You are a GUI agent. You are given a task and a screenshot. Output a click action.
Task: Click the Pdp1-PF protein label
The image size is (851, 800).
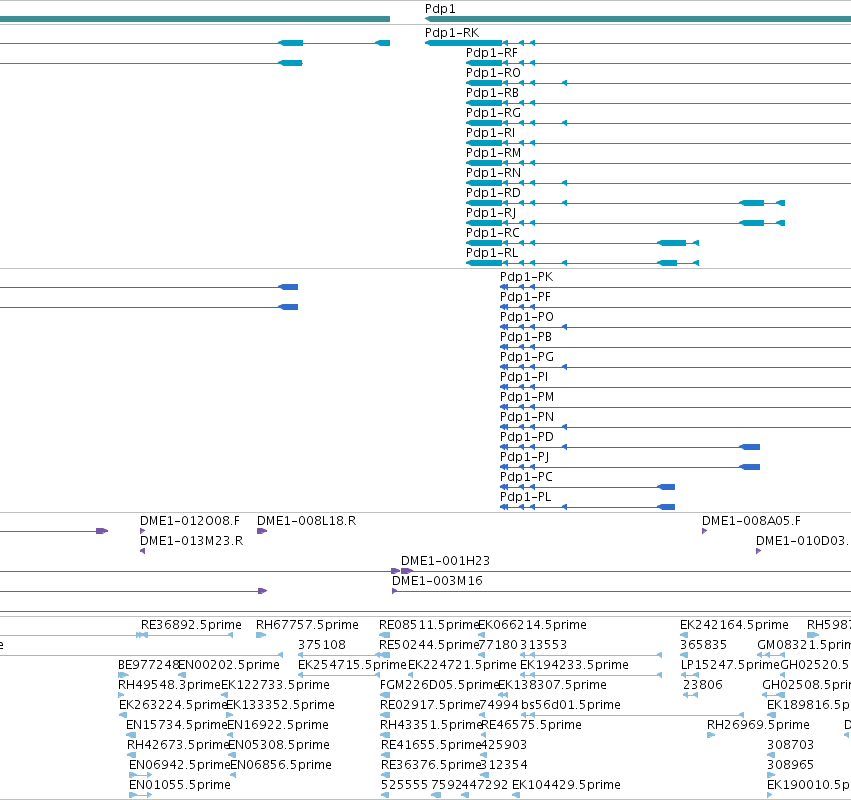click(525, 297)
